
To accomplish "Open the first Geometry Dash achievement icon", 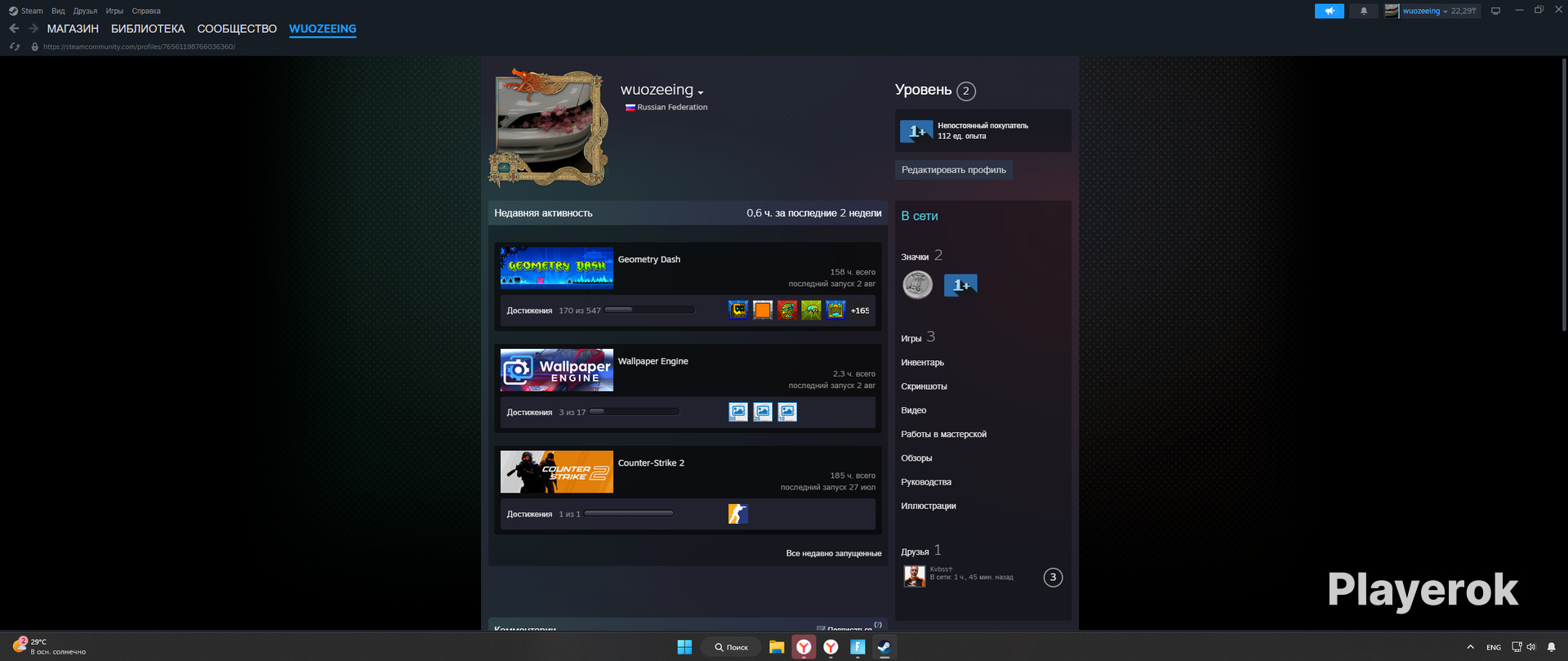I will tap(738, 310).
